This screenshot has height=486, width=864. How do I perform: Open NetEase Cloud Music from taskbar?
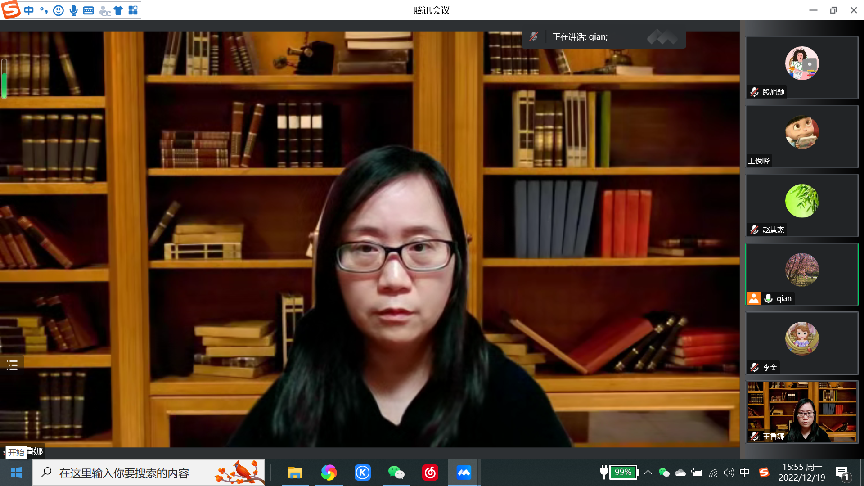tap(430, 472)
